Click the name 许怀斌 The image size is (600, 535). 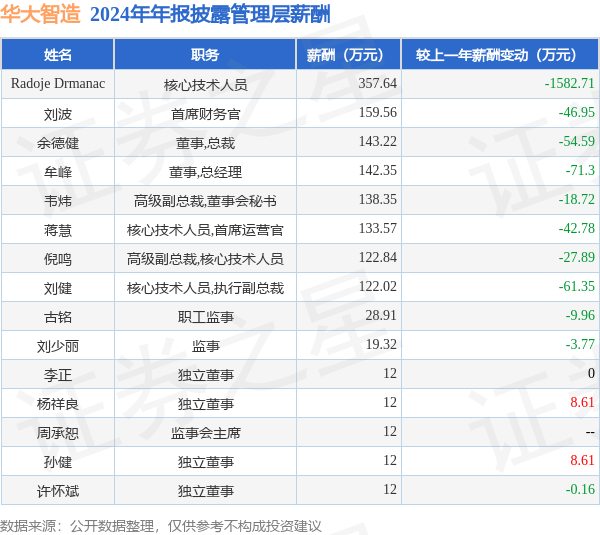pyautogui.click(x=58, y=491)
